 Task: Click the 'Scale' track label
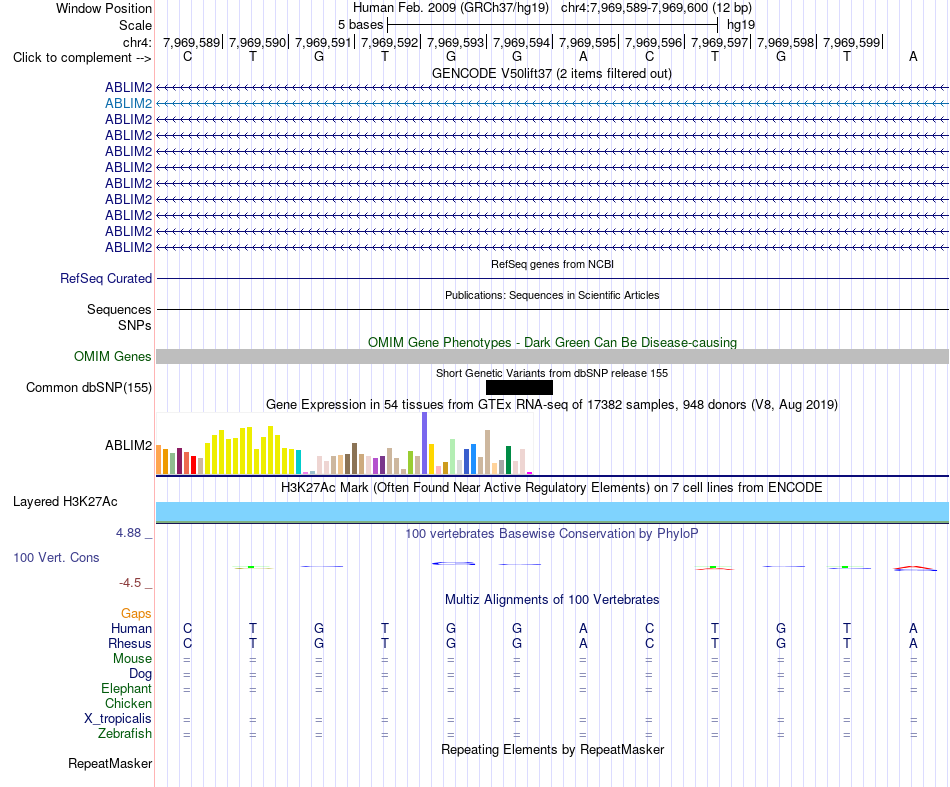[x=135, y=25]
